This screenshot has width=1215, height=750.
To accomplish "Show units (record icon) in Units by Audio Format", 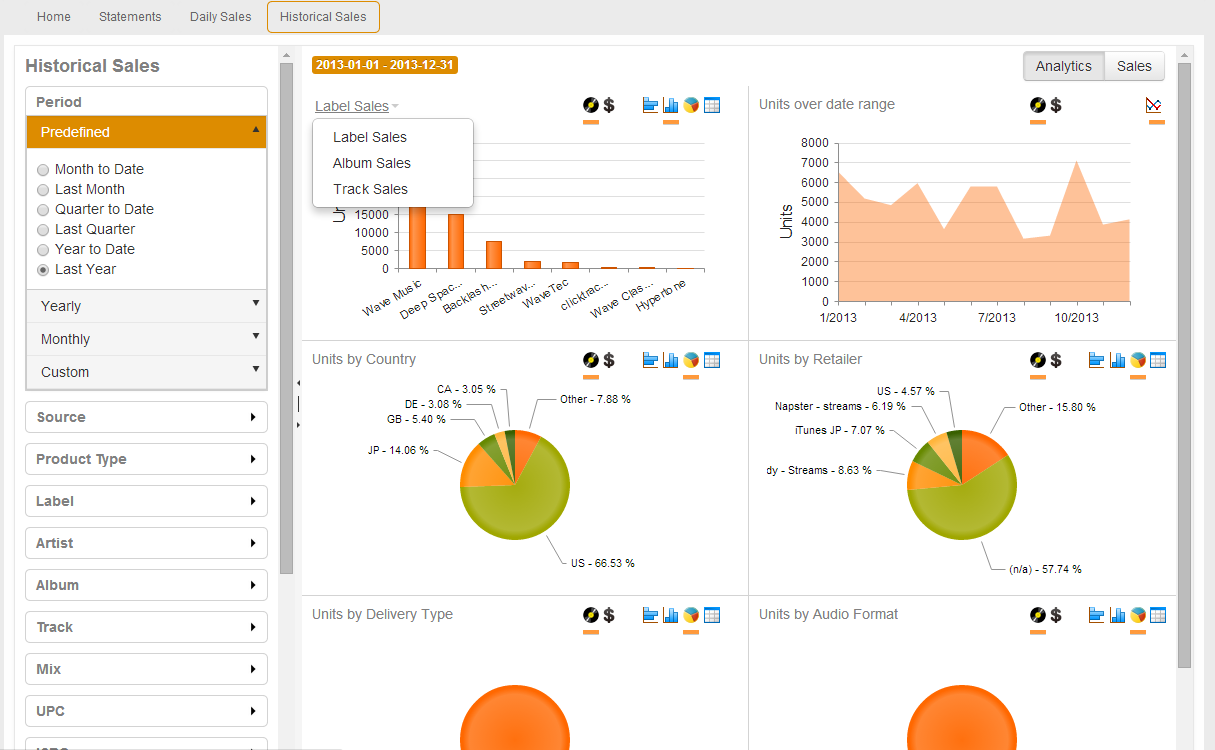I will point(1037,615).
